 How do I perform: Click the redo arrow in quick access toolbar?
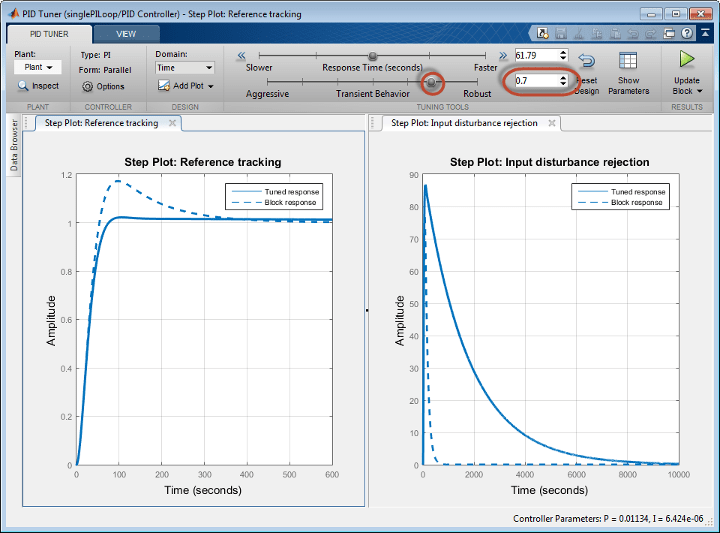[651, 33]
